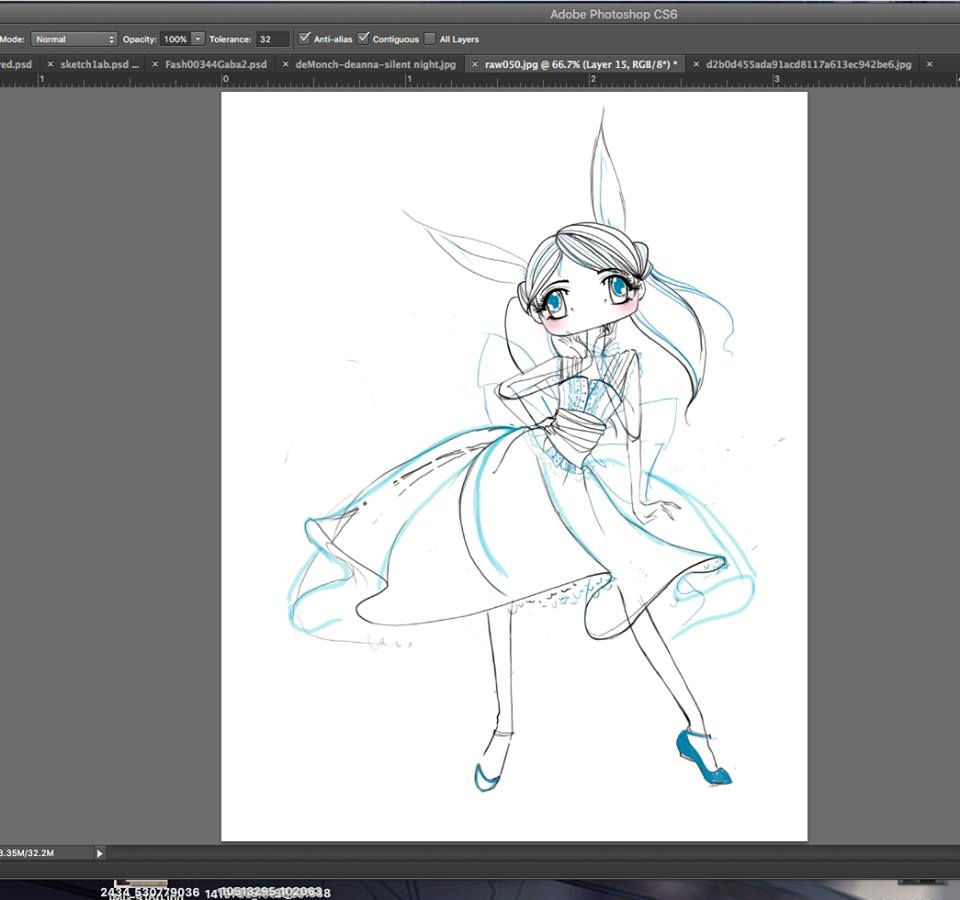The height and width of the screenshot is (900, 960).
Task: Click the Opacity value field
Action: [x=175, y=39]
